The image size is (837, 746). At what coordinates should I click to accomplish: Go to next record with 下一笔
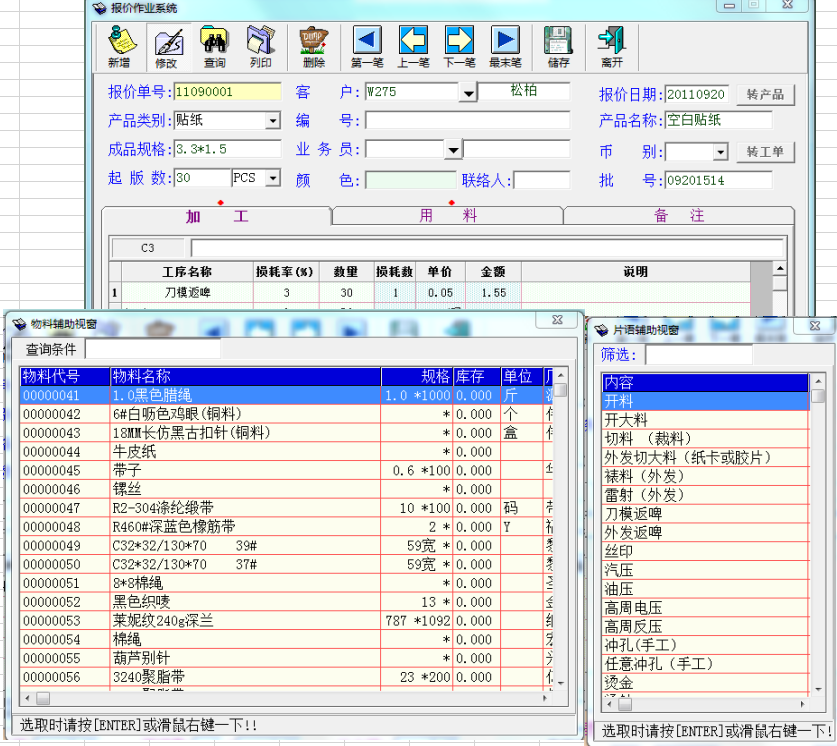tap(459, 47)
